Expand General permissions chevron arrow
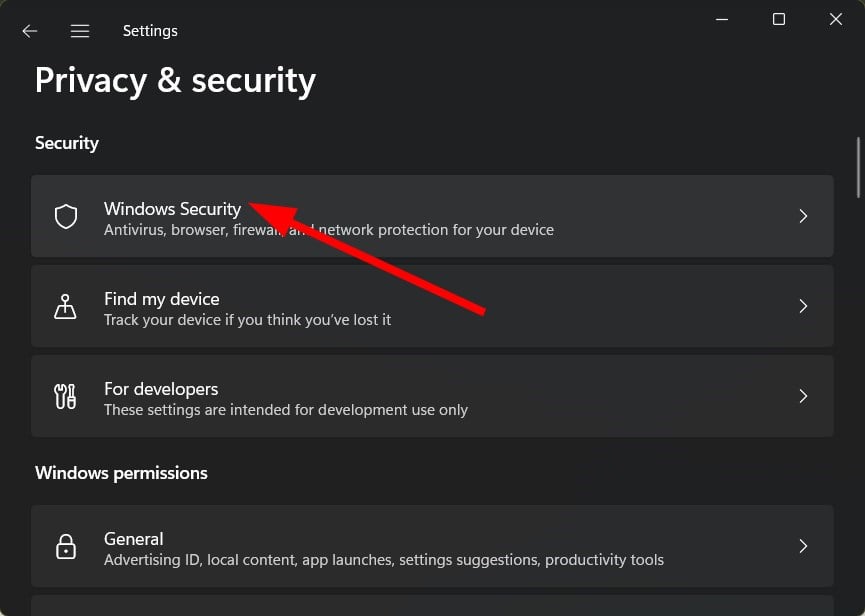 (x=803, y=546)
